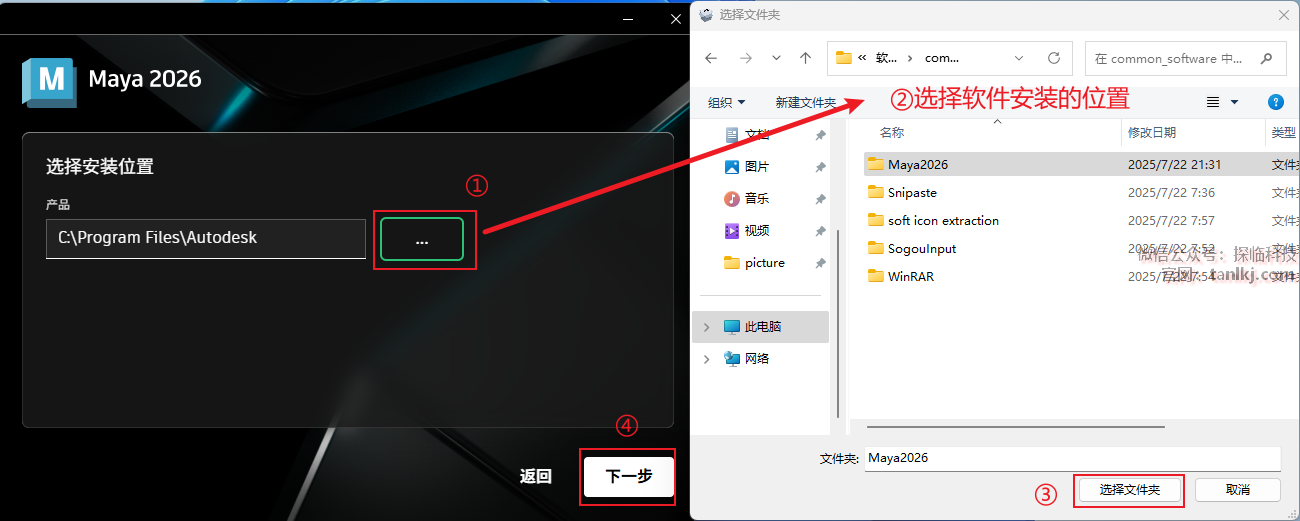Image resolution: width=1300 pixels, height=521 pixels.
Task: Click date 2025/7/22 7:36 of Snipaste
Action: pyautogui.click(x=1171, y=192)
